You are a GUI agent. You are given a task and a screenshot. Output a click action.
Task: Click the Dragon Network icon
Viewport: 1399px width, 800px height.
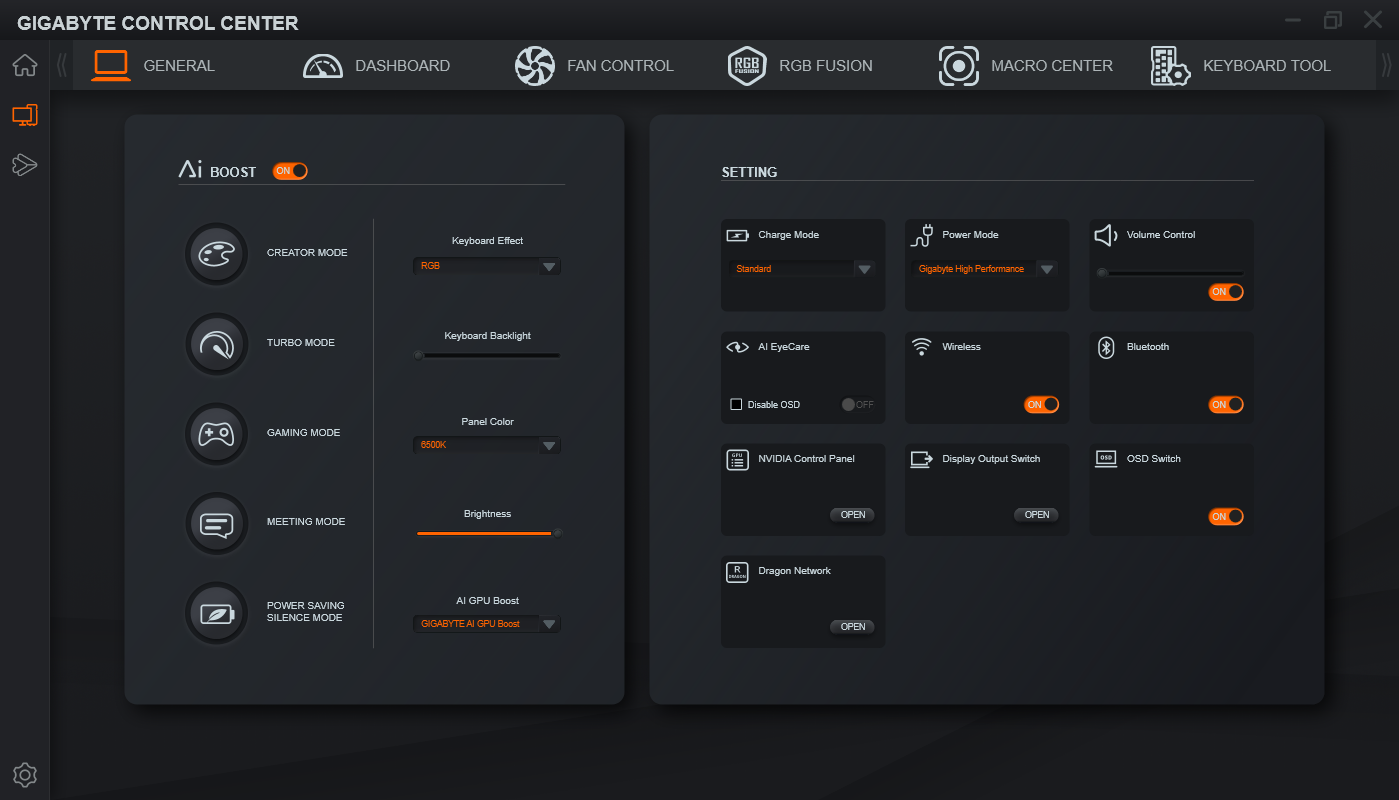point(738,572)
